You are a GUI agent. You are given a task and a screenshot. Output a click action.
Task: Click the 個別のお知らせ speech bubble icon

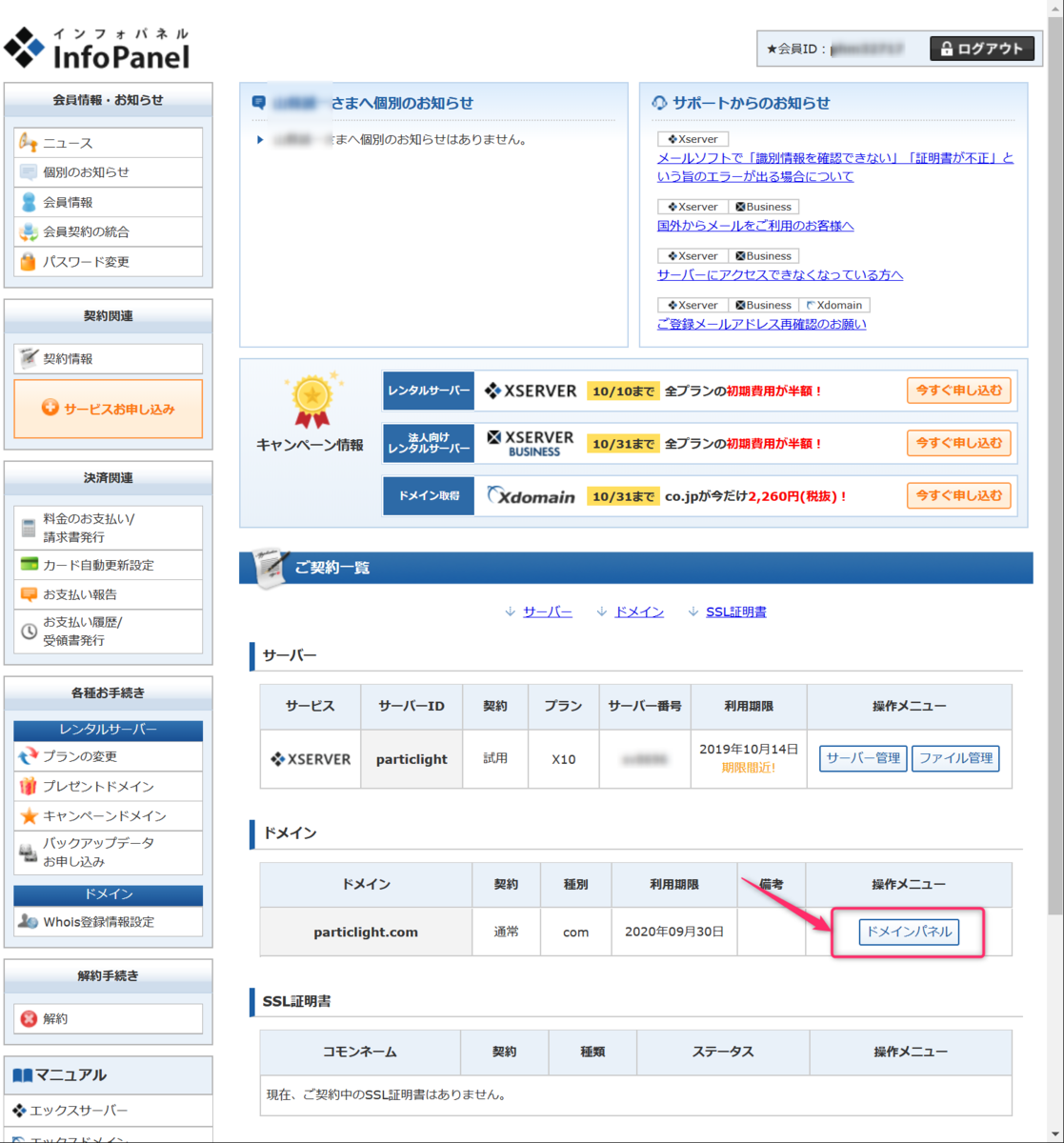[29, 172]
